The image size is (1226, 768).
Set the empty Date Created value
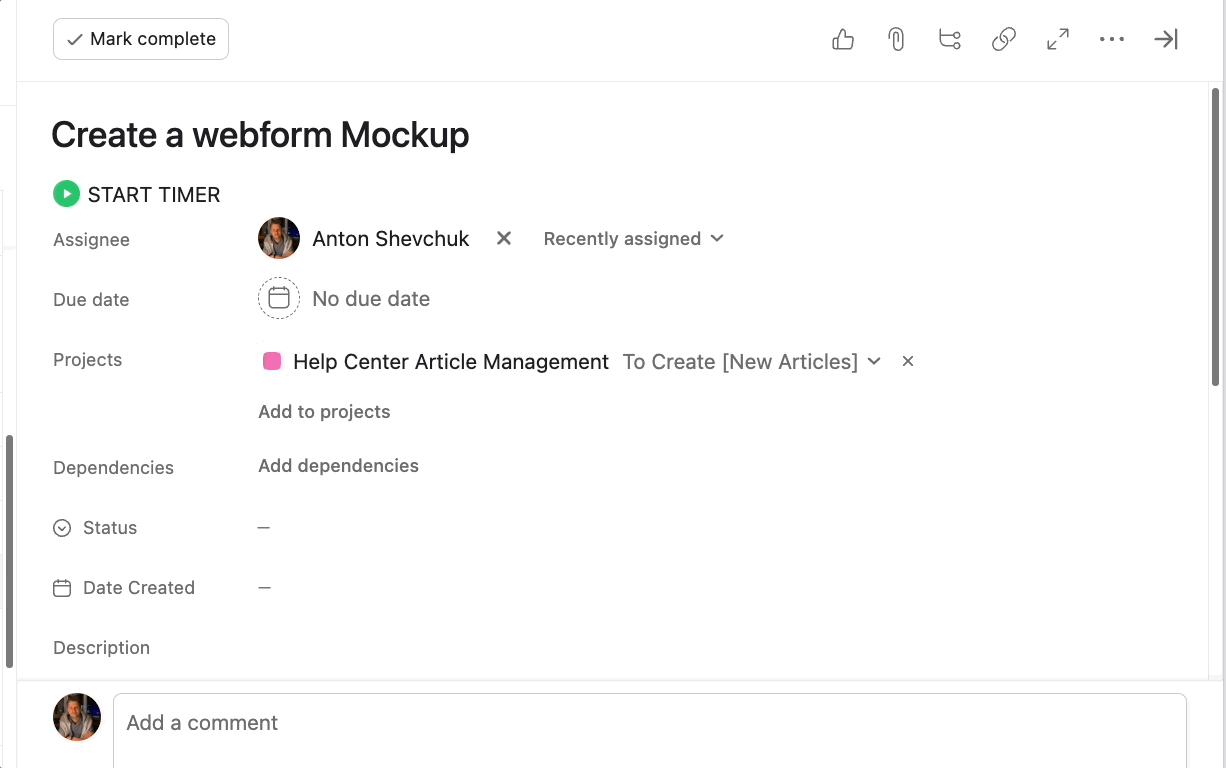pyautogui.click(x=264, y=587)
